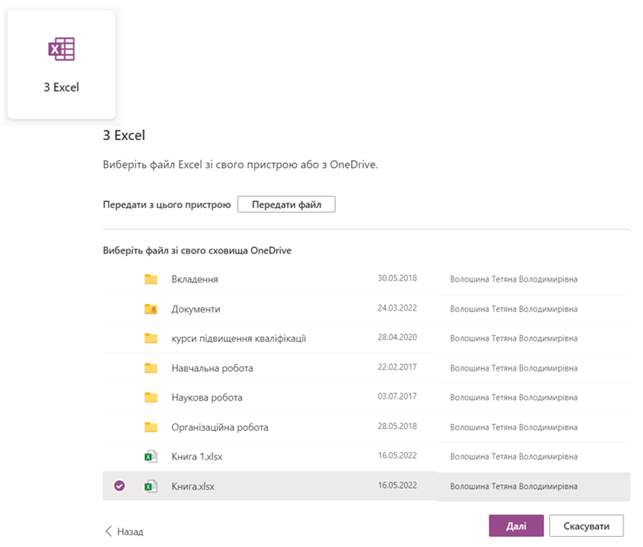This screenshot has height=547, width=643.
Task: Open the Документи folder name
Action: pyautogui.click(x=196, y=309)
